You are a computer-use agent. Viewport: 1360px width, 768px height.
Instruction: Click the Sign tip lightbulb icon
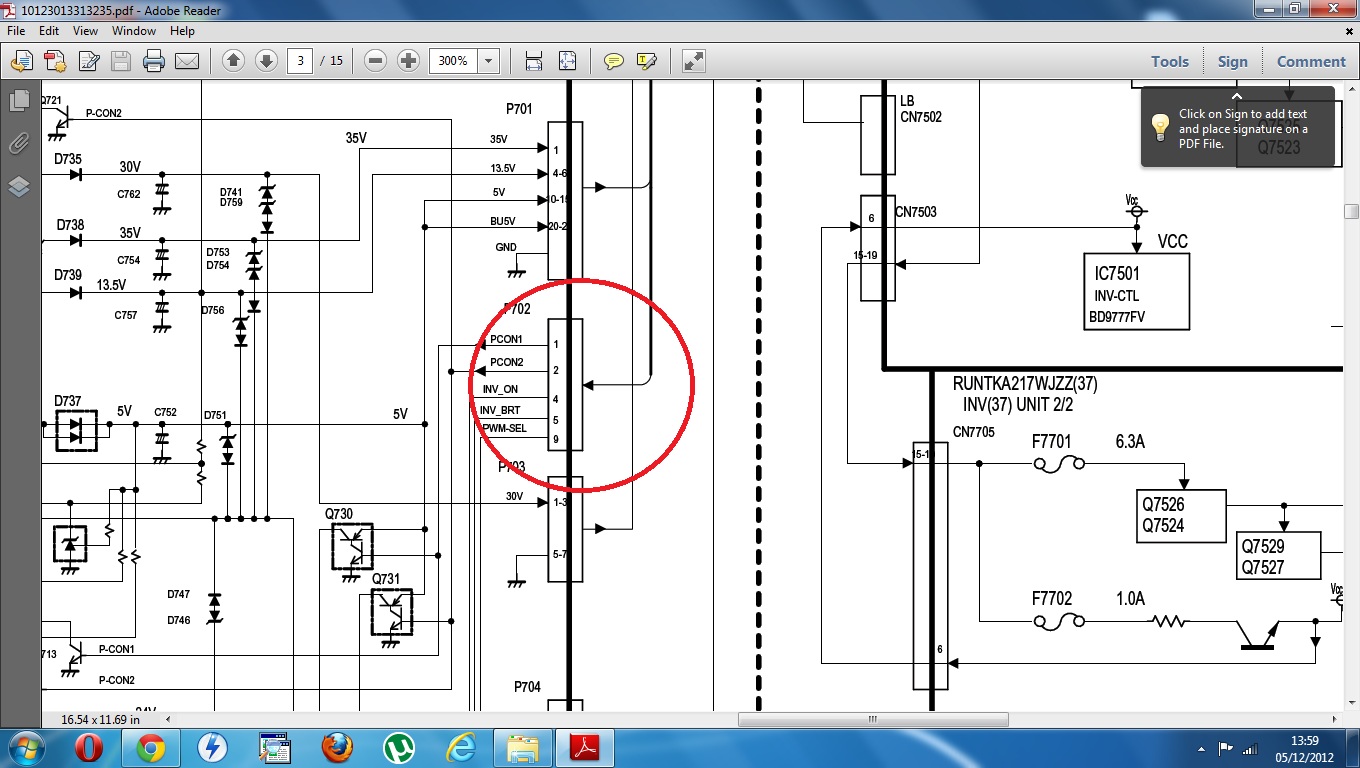[1160, 127]
